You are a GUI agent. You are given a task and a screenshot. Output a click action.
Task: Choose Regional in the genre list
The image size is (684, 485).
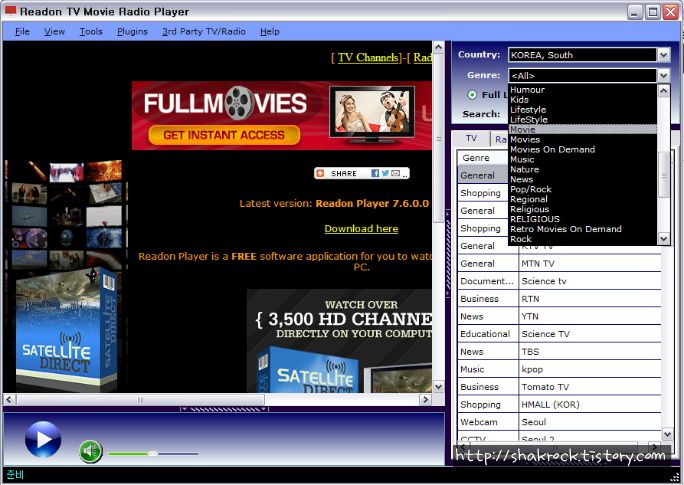[582, 199]
